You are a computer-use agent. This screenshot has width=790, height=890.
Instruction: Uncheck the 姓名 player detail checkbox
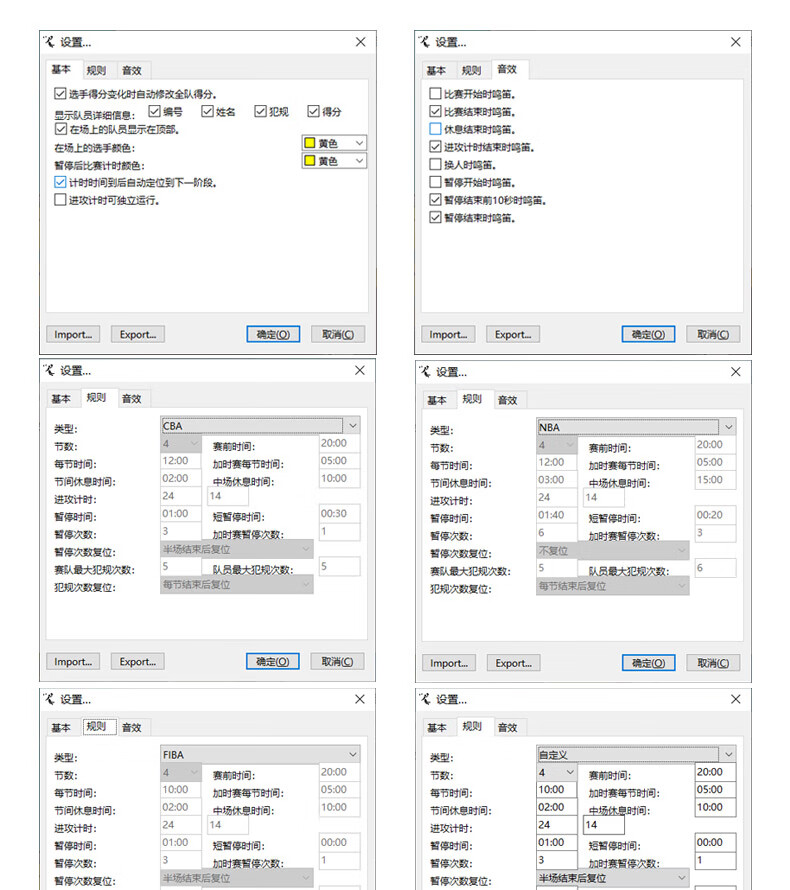(x=208, y=111)
